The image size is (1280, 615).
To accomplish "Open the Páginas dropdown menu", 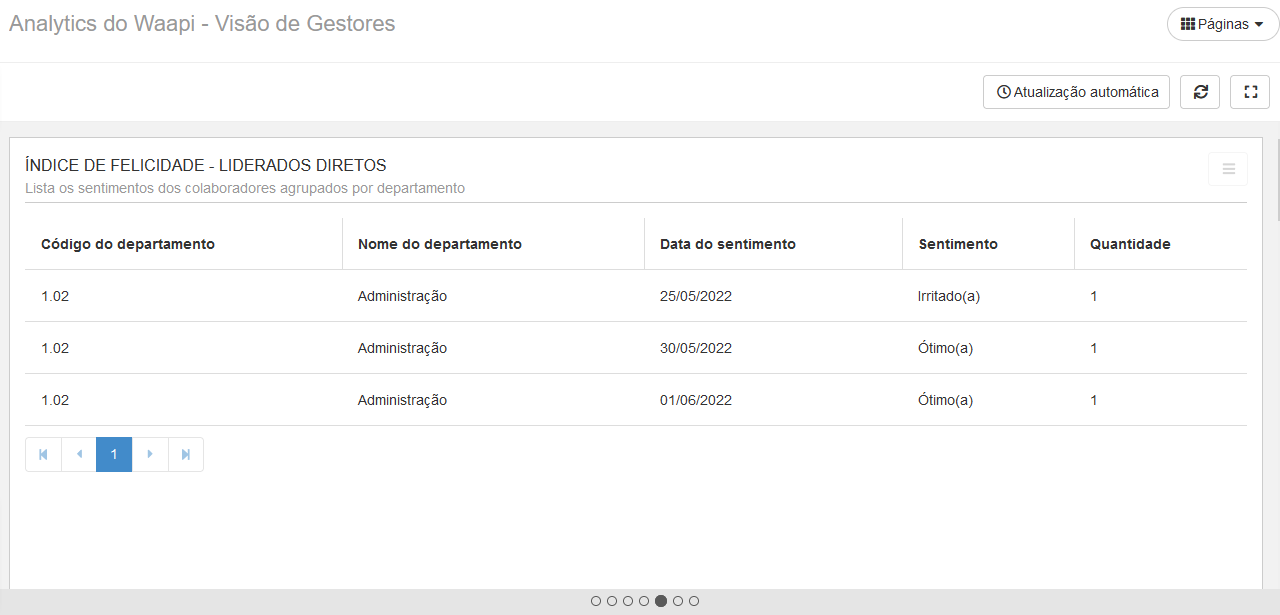I will [1223, 24].
